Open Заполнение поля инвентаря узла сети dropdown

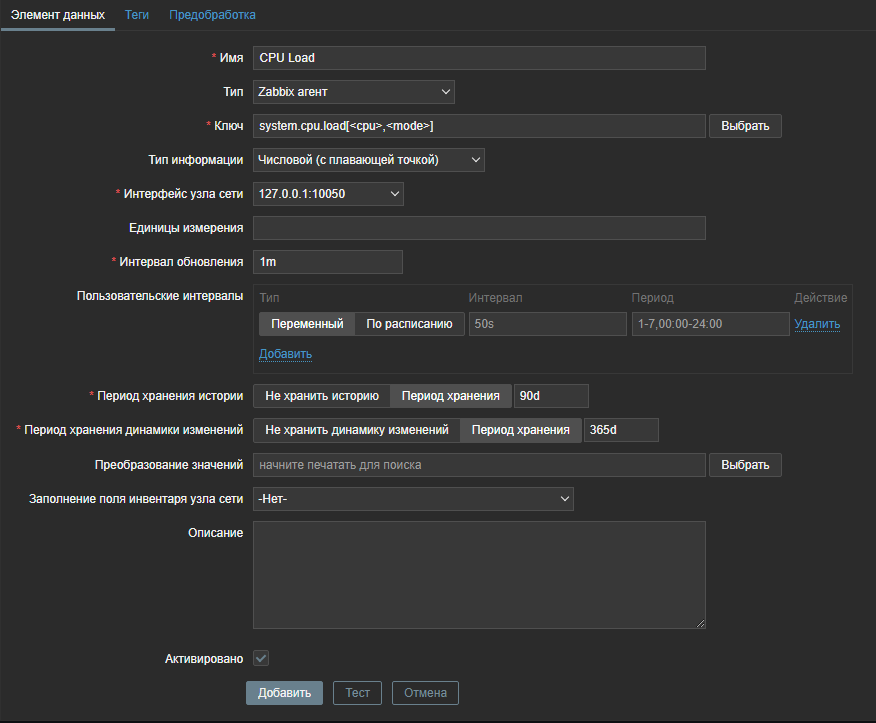tap(413, 499)
